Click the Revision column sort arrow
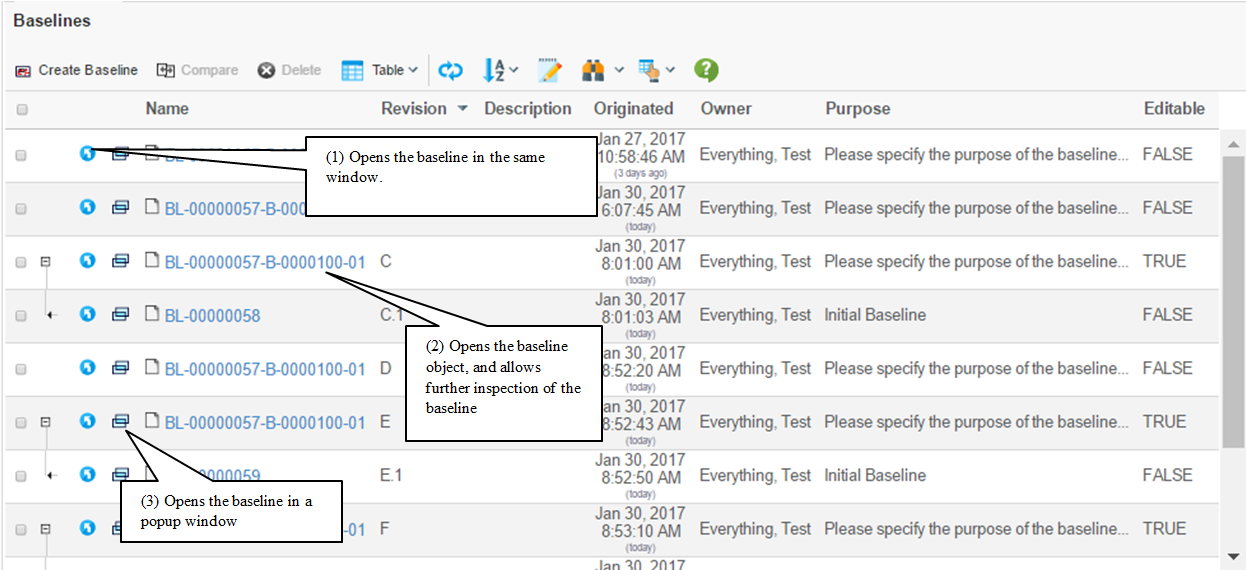1246x570 pixels. pyautogui.click(x=462, y=109)
